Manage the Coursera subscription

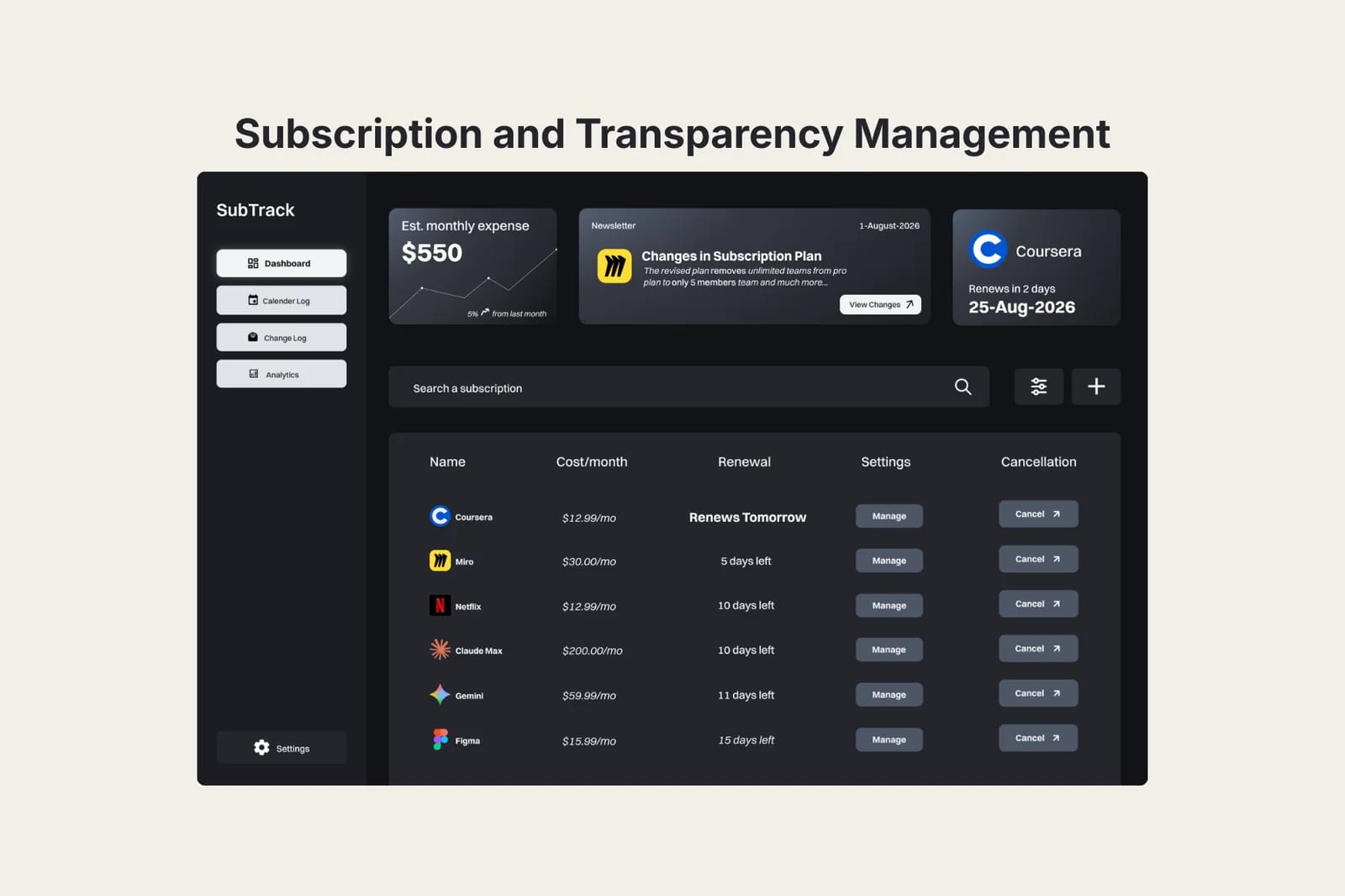(x=889, y=516)
